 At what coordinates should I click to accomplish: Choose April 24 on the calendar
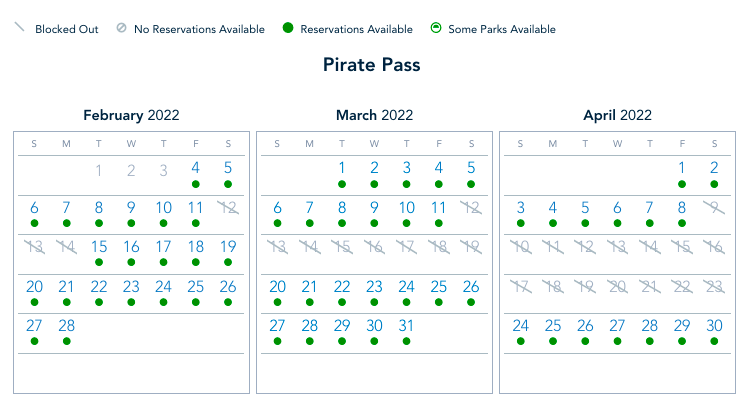point(520,325)
